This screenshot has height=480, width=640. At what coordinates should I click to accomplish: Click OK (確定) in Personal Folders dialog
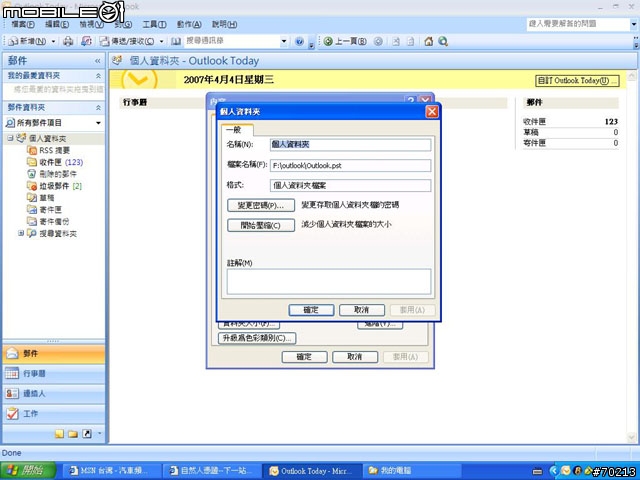[311, 310]
